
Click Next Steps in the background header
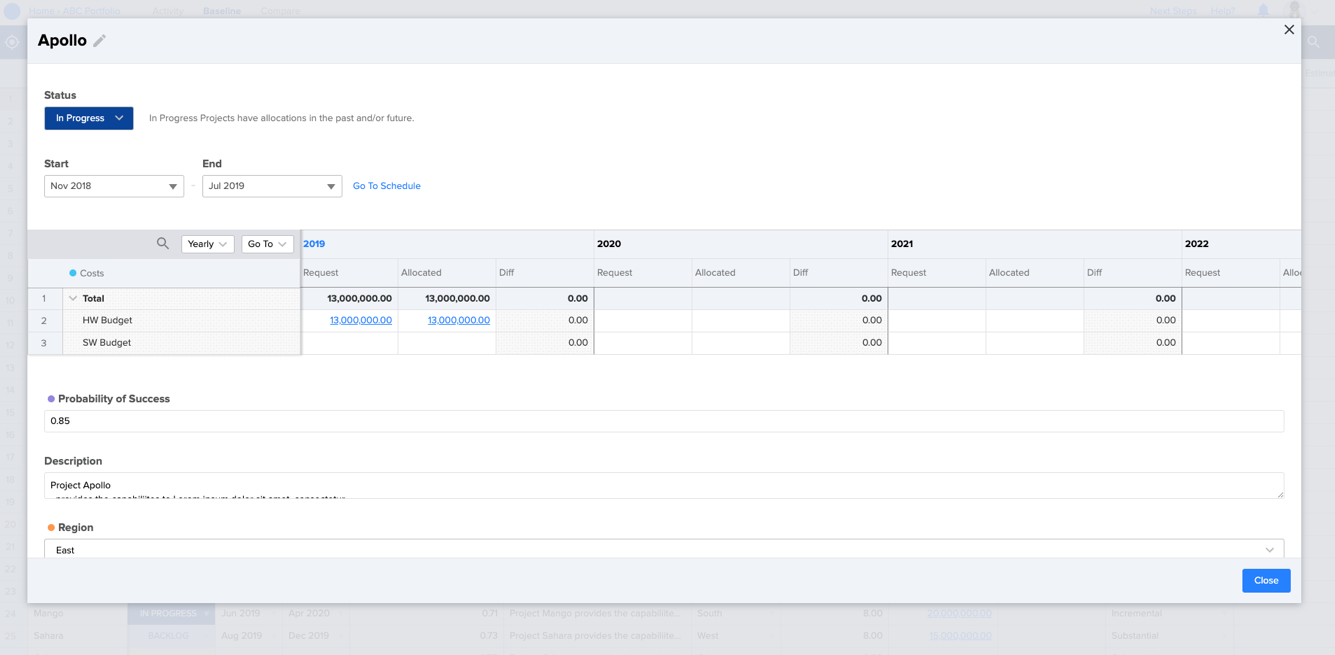point(1173,11)
